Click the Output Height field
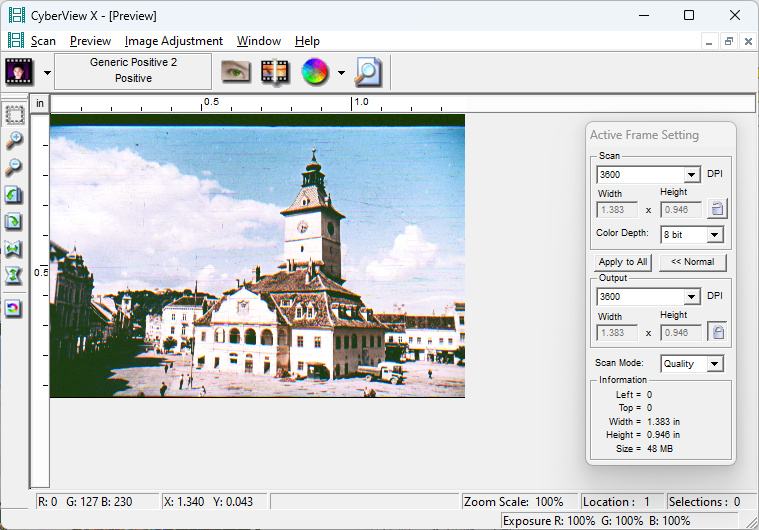Viewport: 759px width, 530px height. [x=681, y=333]
